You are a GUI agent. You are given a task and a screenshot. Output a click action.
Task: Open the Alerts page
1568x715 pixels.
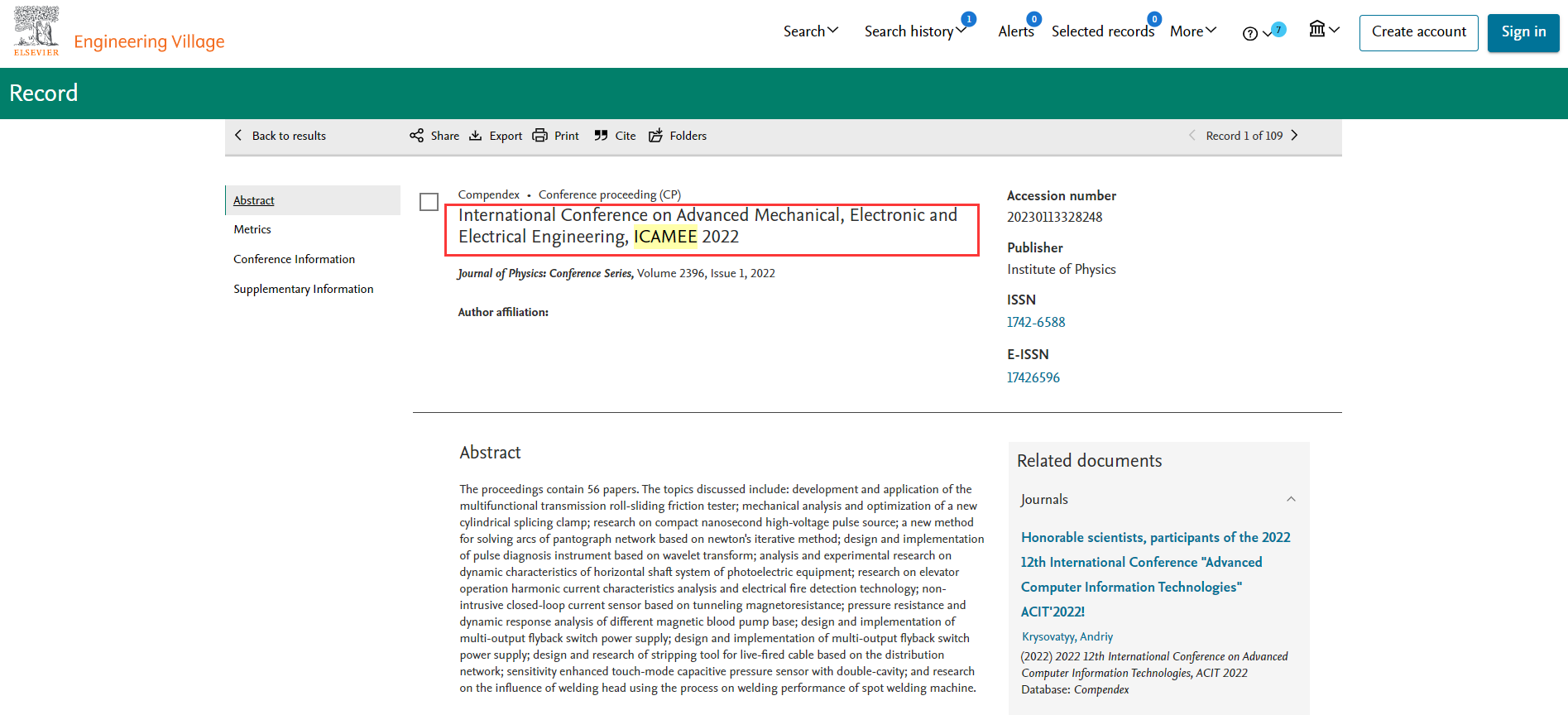coord(1015,31)
